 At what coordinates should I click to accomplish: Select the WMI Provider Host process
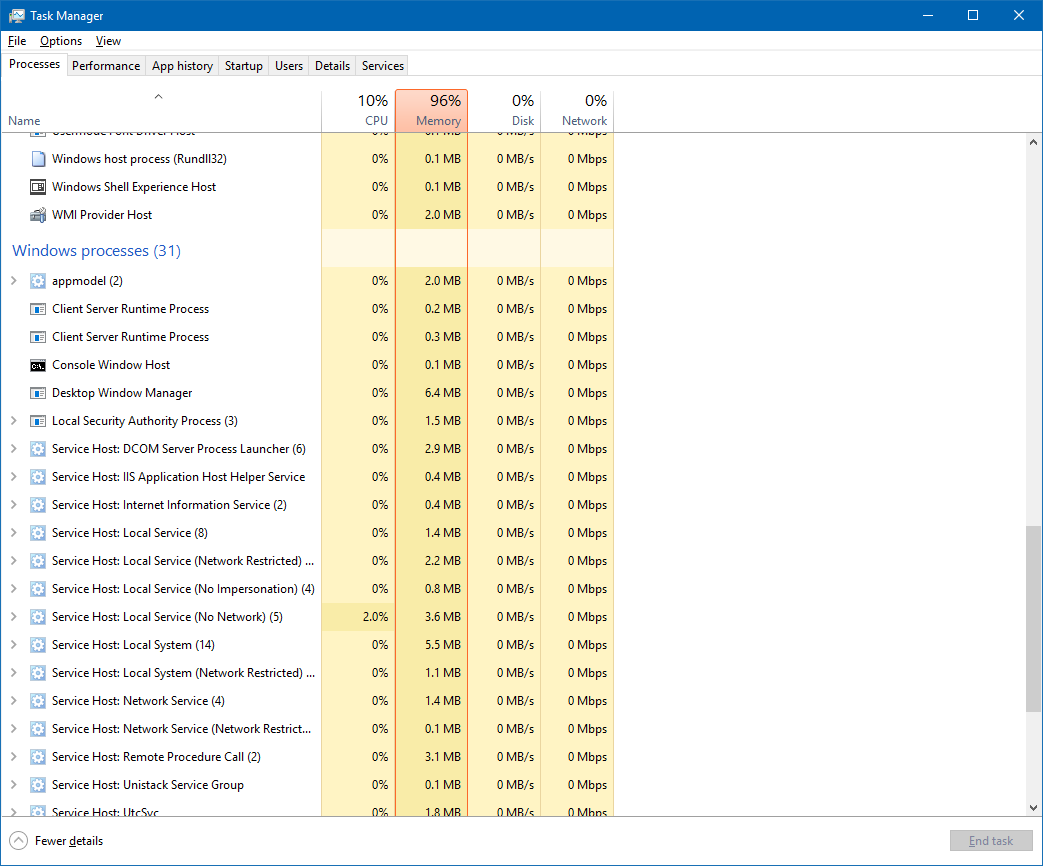pos(307,215)
